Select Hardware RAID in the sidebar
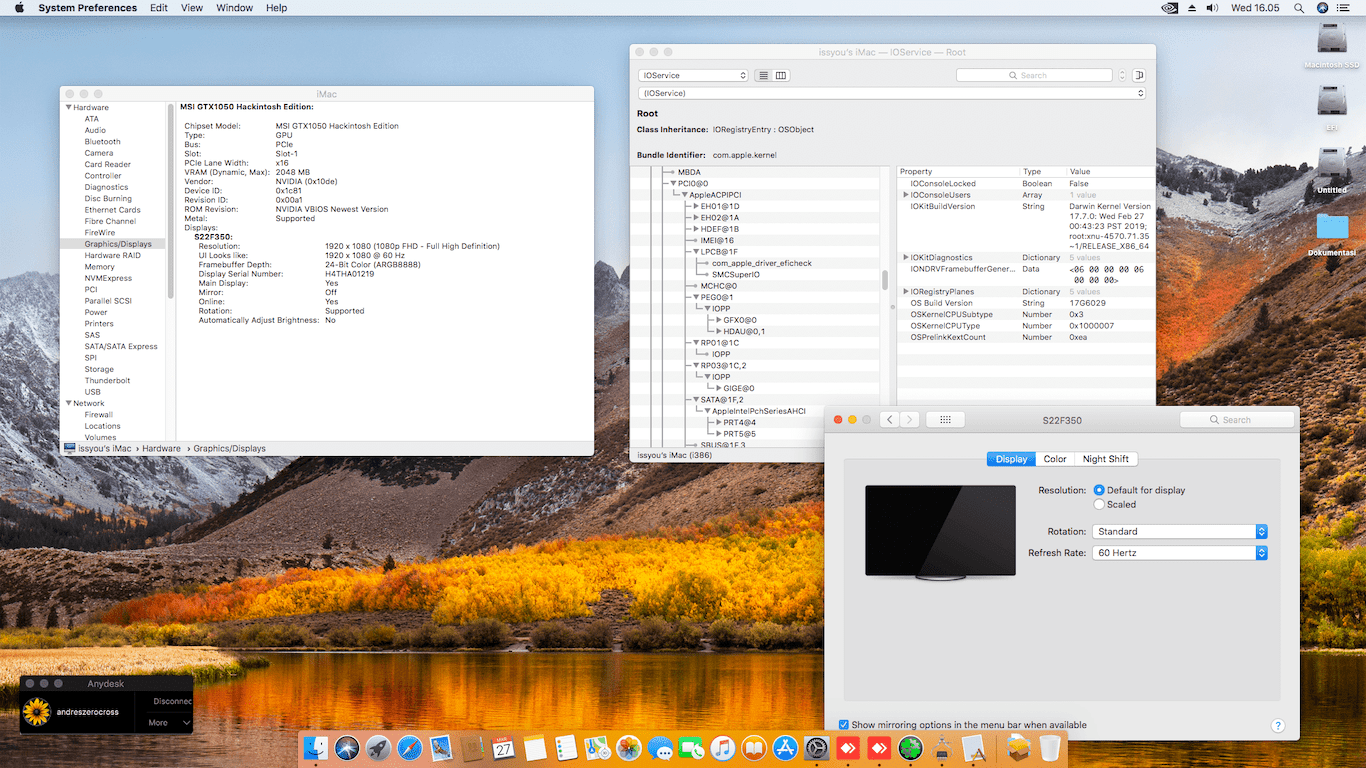The width and height of the screenshot is (1366, 768). pos(112,256)
